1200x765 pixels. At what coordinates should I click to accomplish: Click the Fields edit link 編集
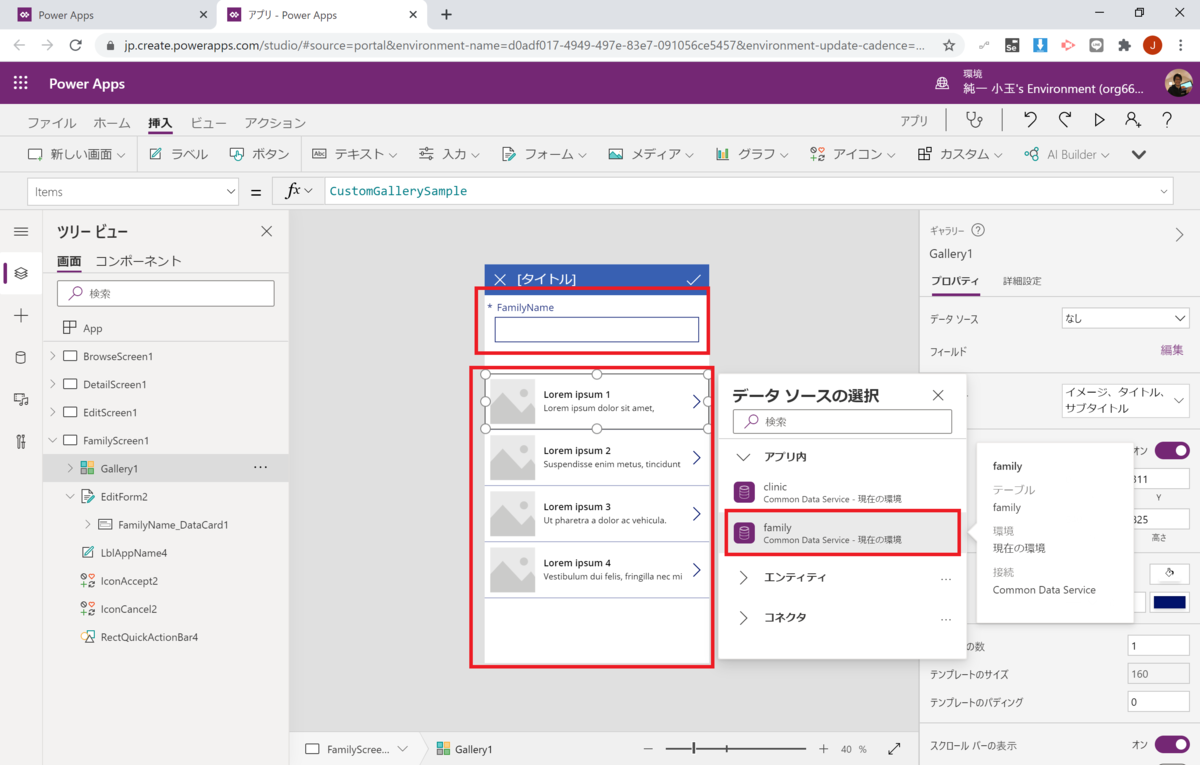pyautogui.click(x=1172, y=351)
